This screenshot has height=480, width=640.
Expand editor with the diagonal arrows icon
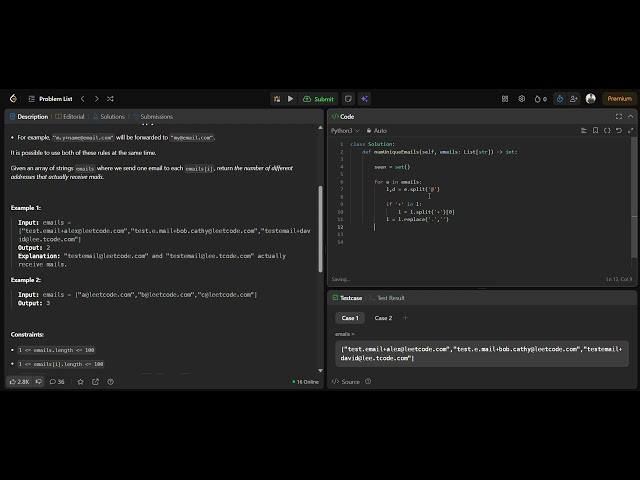pos(631,131)
